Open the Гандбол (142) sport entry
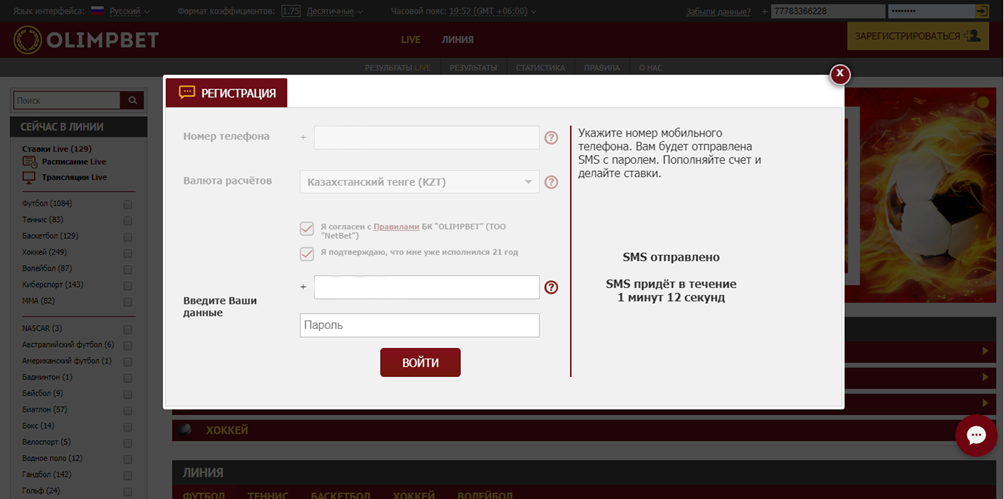The height and width of the screenshot is (499, 1004). coord(47,475)
